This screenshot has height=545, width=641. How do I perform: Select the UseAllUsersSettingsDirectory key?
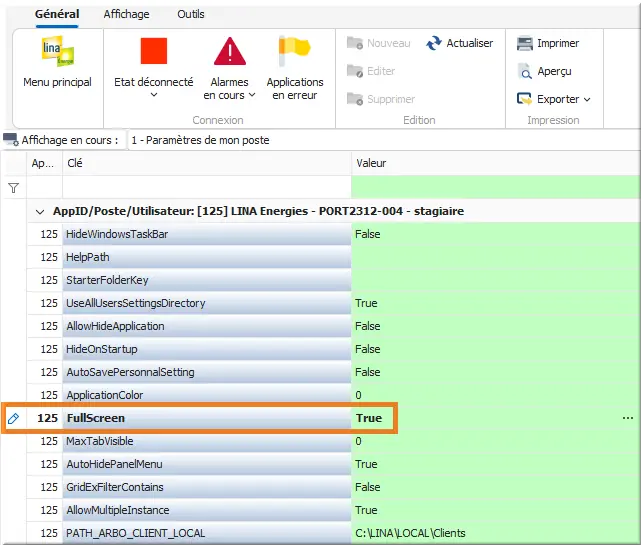click(207, 303)
